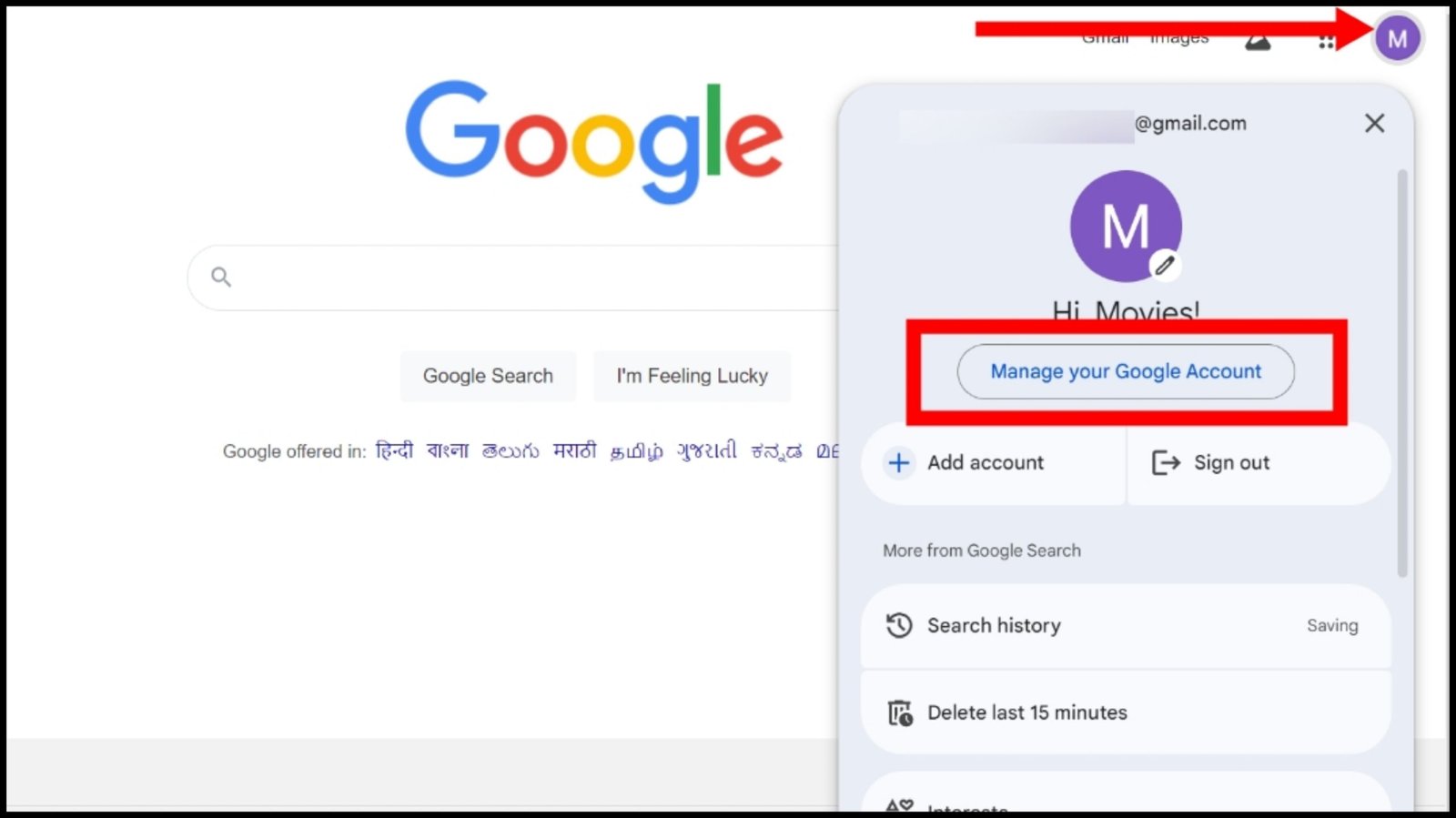Select Delete last 15 minutes
The width and height of the screenshot is (1456, 818).
point(1126,712)
